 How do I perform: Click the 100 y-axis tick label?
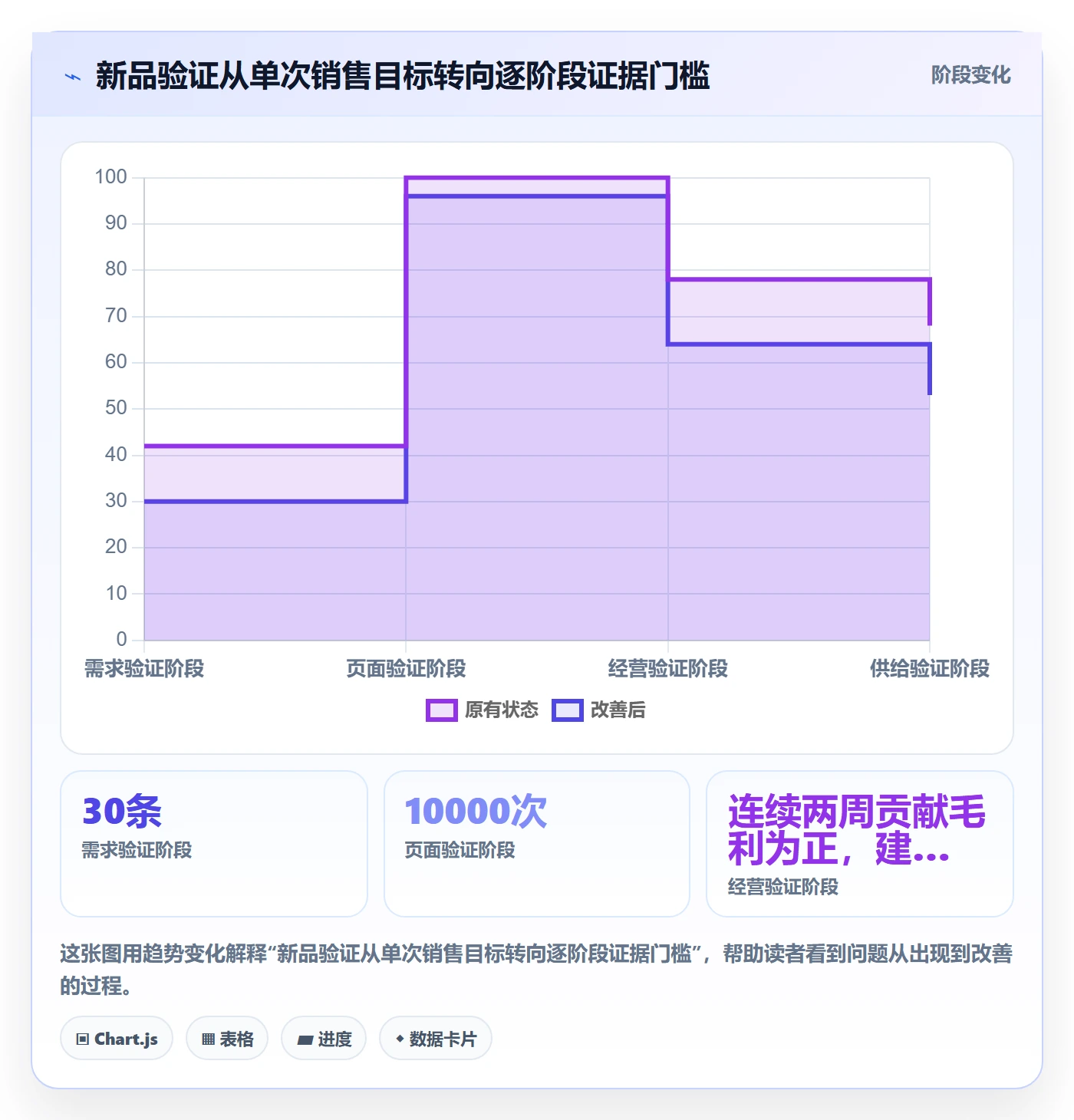click(110, 177)
